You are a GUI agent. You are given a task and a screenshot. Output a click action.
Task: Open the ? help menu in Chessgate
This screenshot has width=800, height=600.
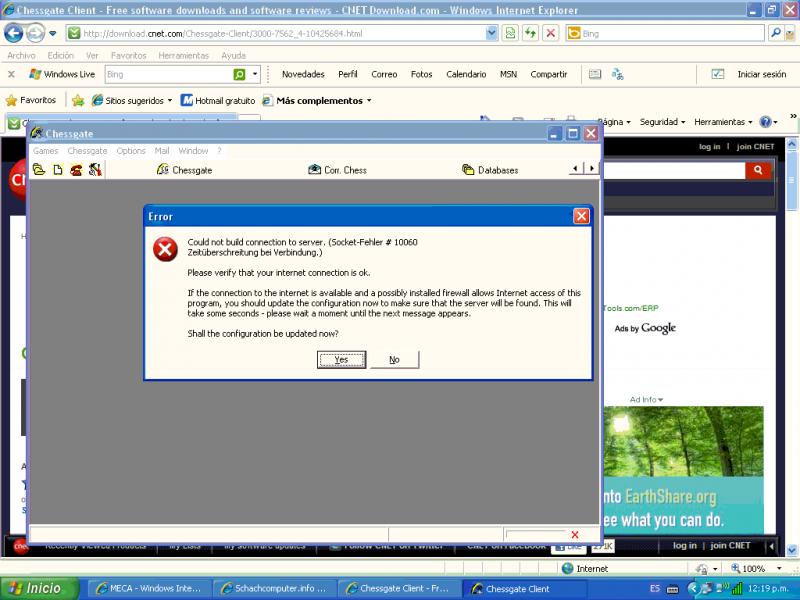pos(219,151)
